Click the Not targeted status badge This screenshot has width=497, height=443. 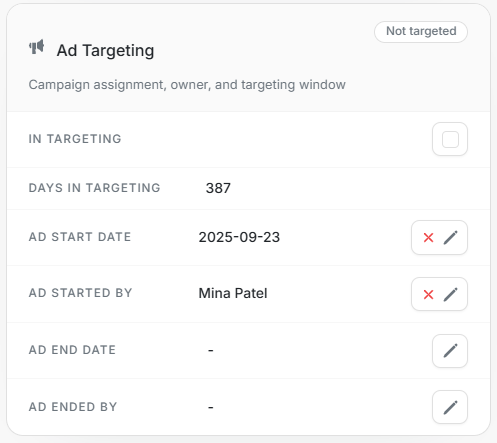[421, 32]
